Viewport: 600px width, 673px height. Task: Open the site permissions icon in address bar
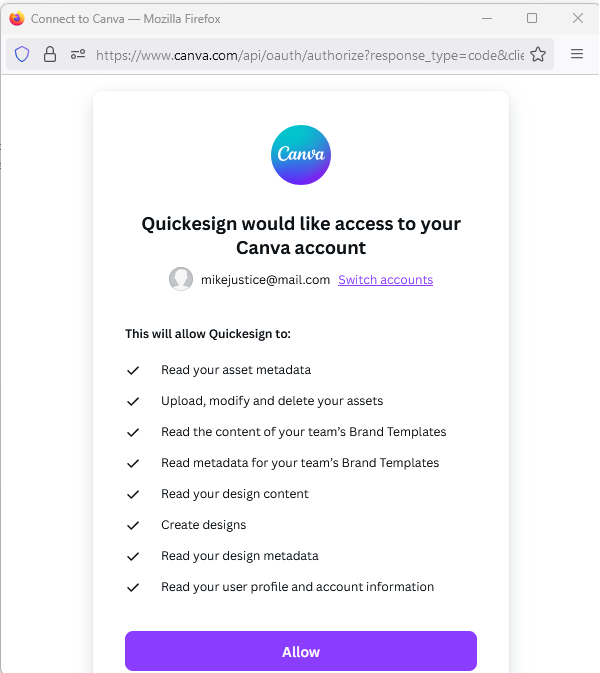[78, 55]
